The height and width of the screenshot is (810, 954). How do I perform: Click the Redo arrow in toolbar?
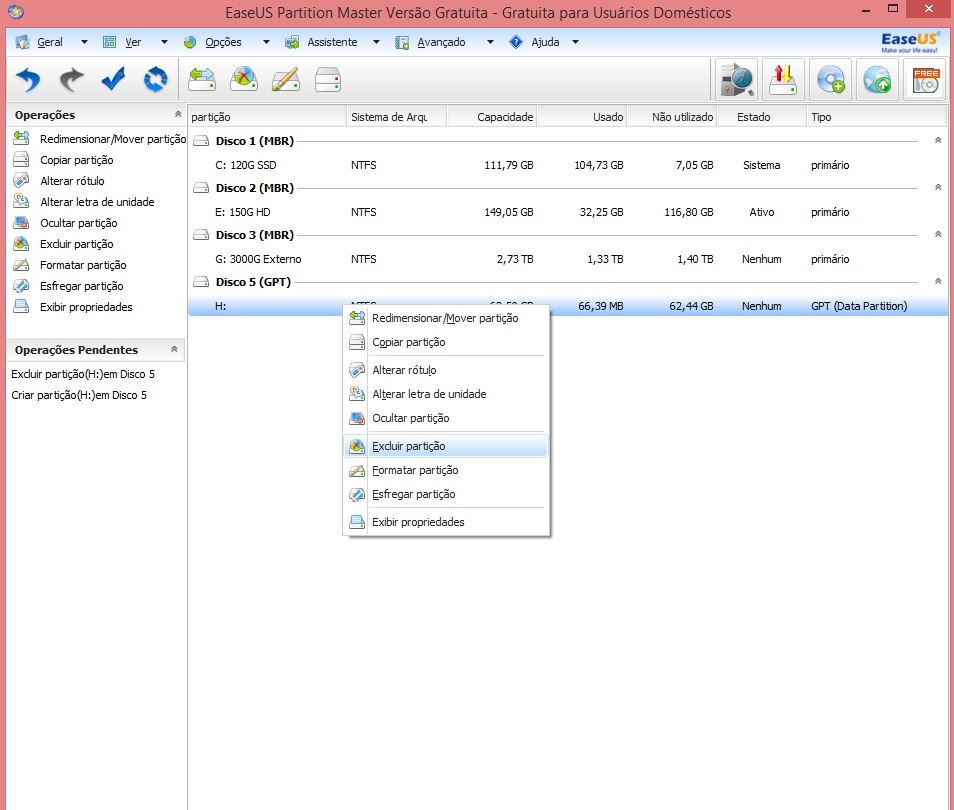point(71,79)
